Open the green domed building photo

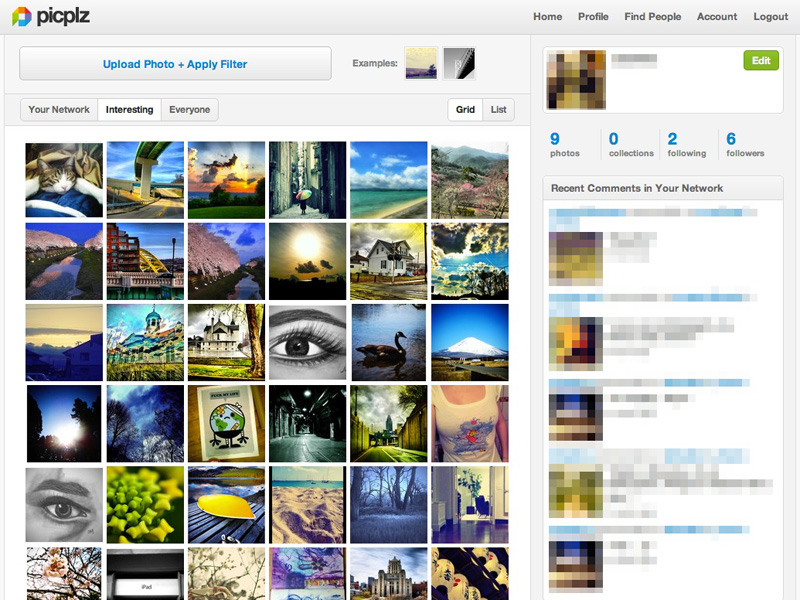point(145,342)
